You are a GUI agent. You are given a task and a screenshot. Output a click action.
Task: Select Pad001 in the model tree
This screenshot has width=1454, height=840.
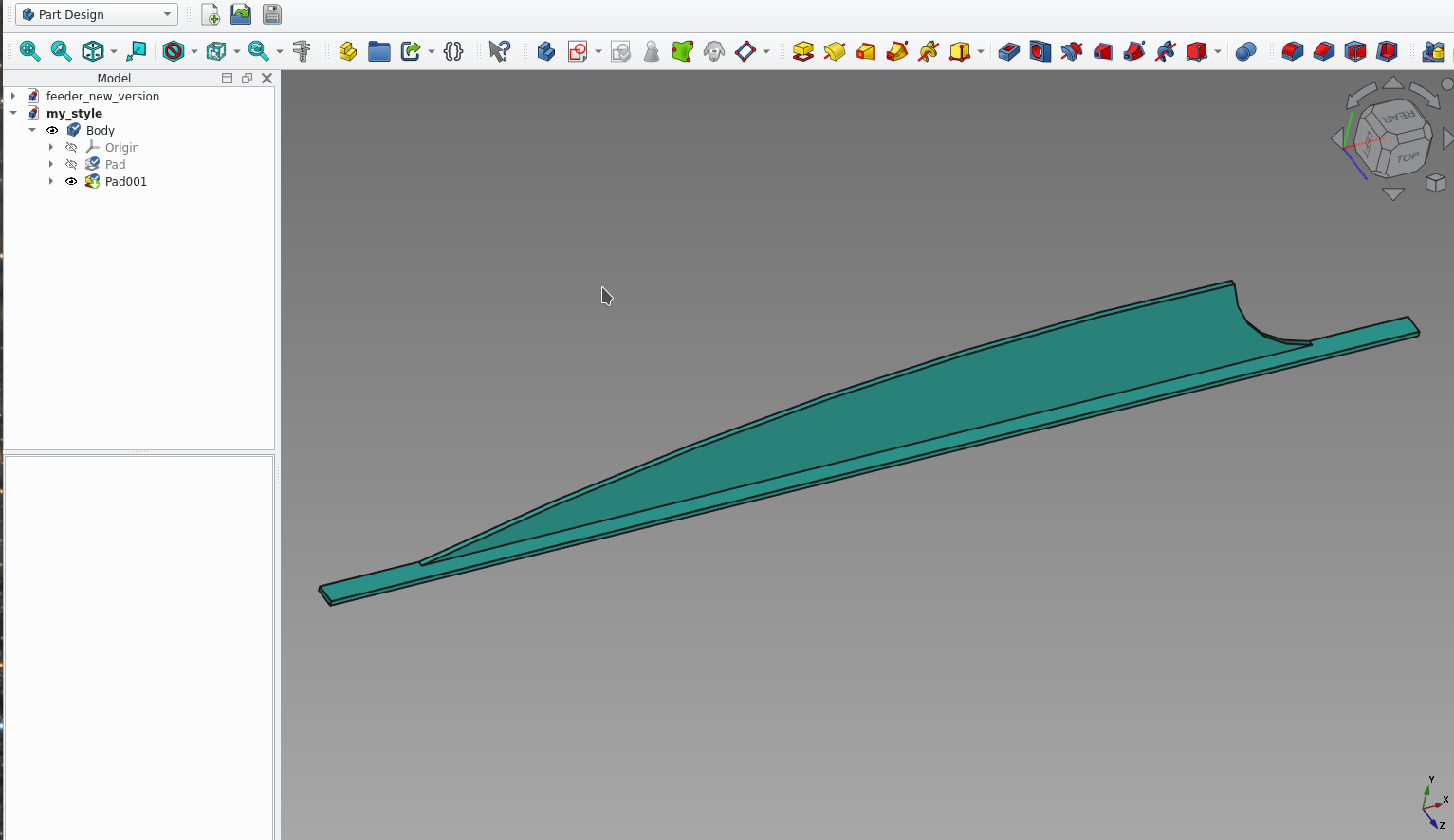tap(125, 181)
